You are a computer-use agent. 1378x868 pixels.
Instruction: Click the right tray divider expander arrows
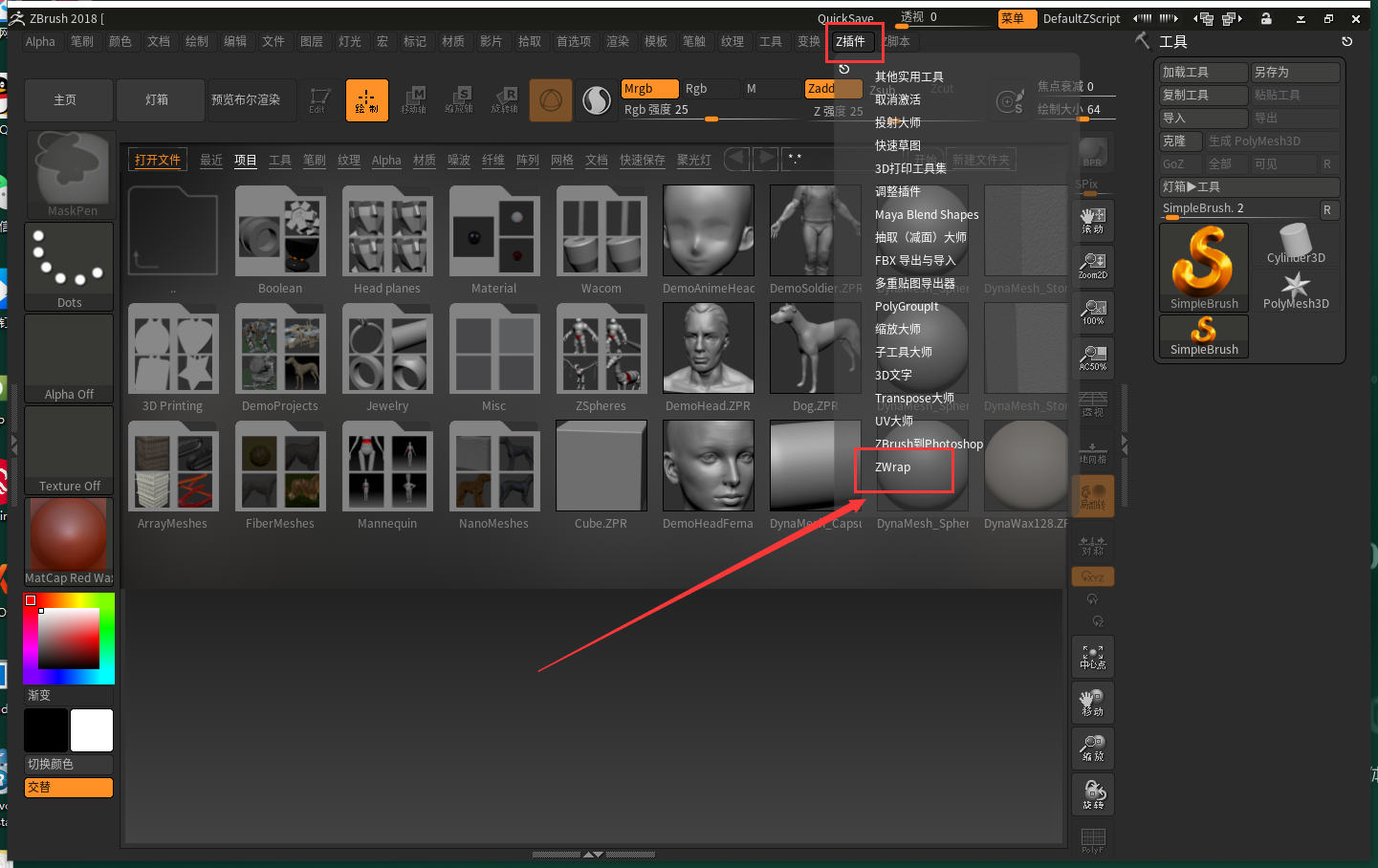pyautogui.click(x=1124, y=445)
